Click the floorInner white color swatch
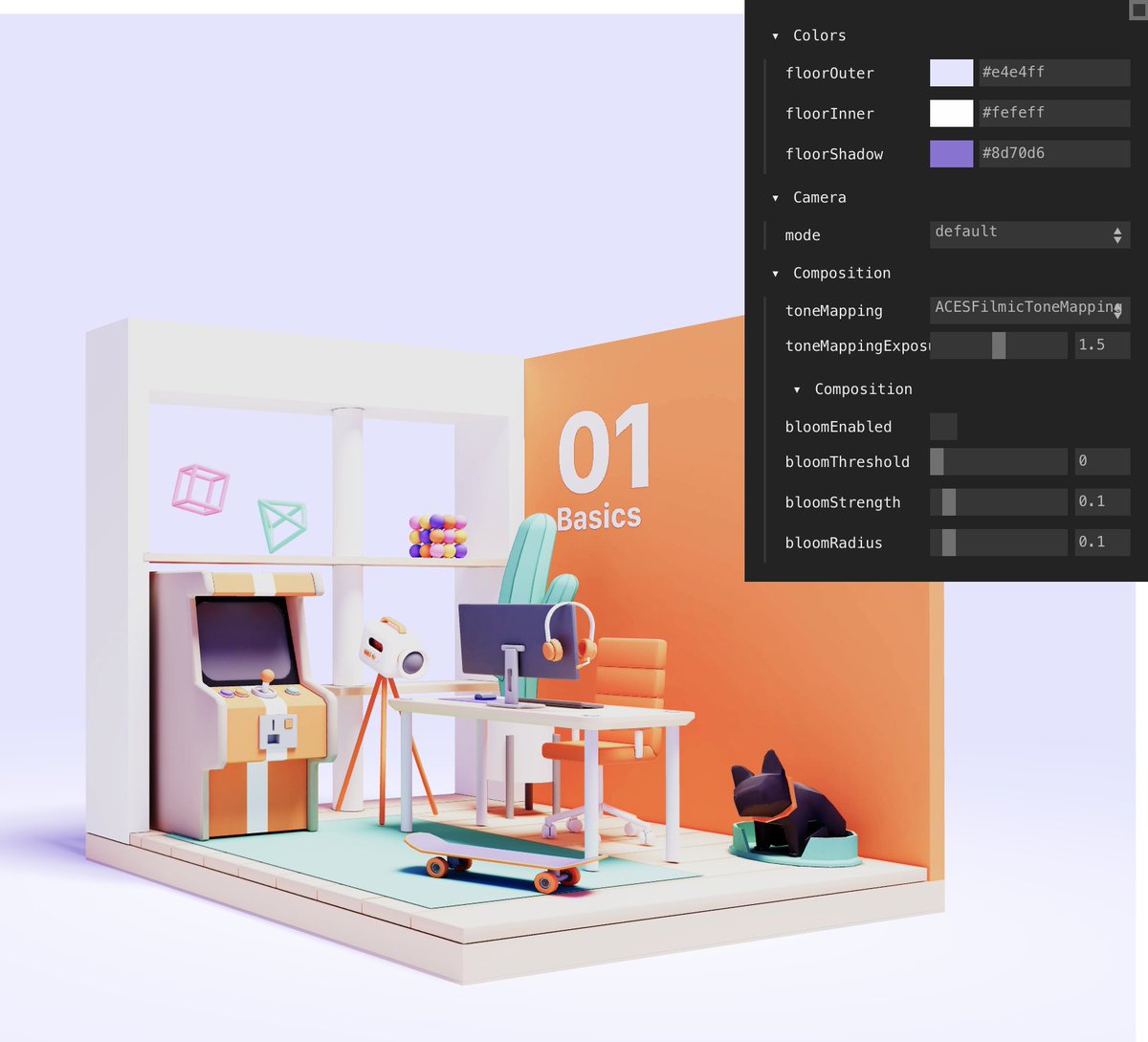The image size is (1148, 1042). (951, 113)
